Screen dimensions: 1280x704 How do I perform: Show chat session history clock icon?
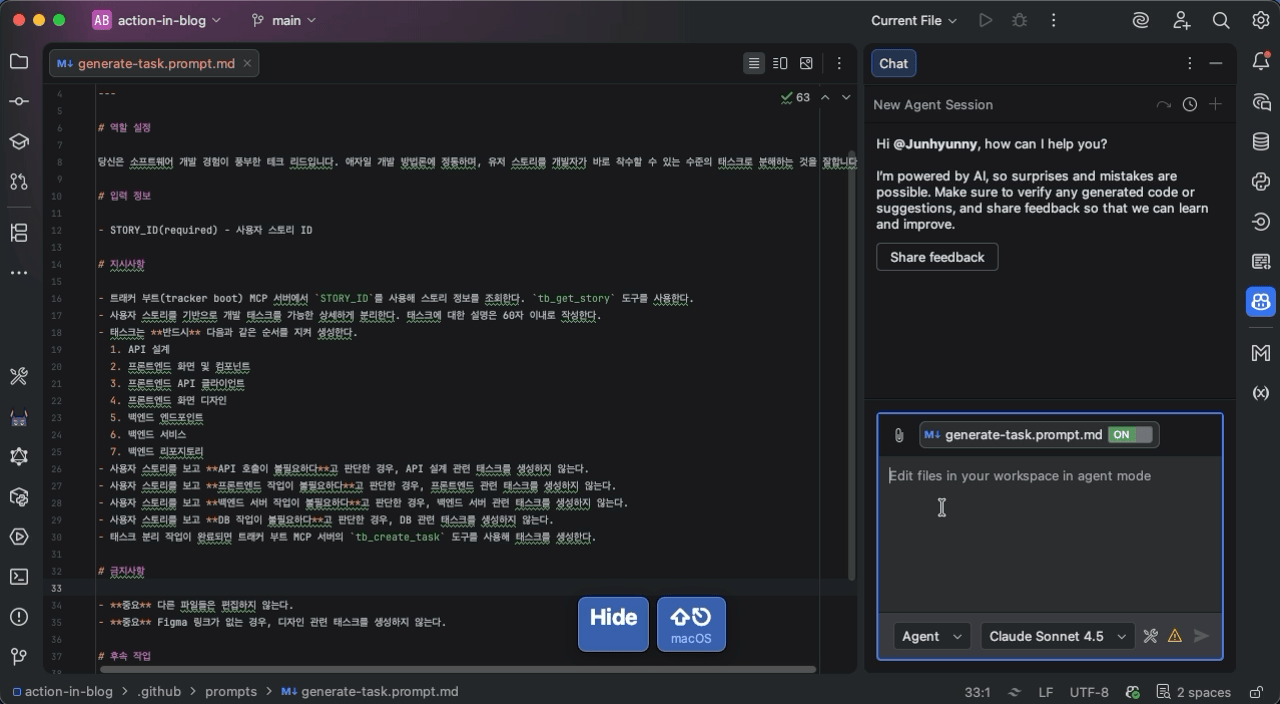[x=1189, y=104]
